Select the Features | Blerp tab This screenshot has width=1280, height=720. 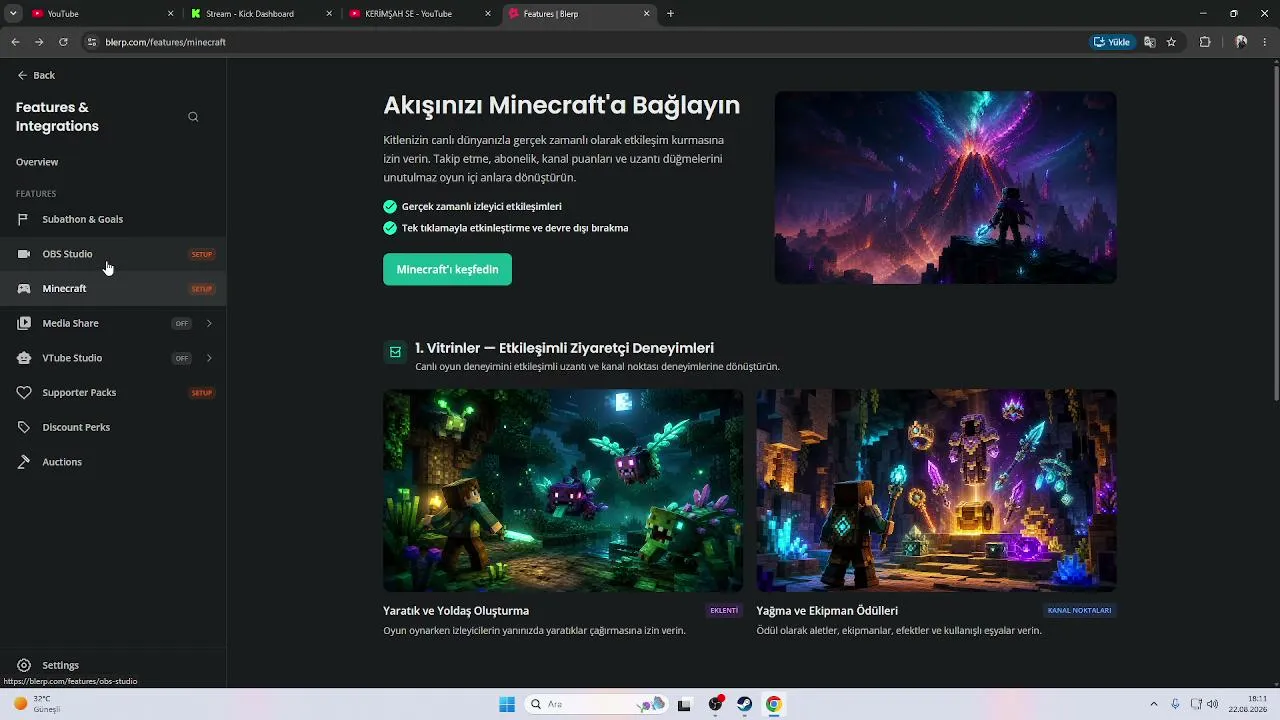coord(580,14)
